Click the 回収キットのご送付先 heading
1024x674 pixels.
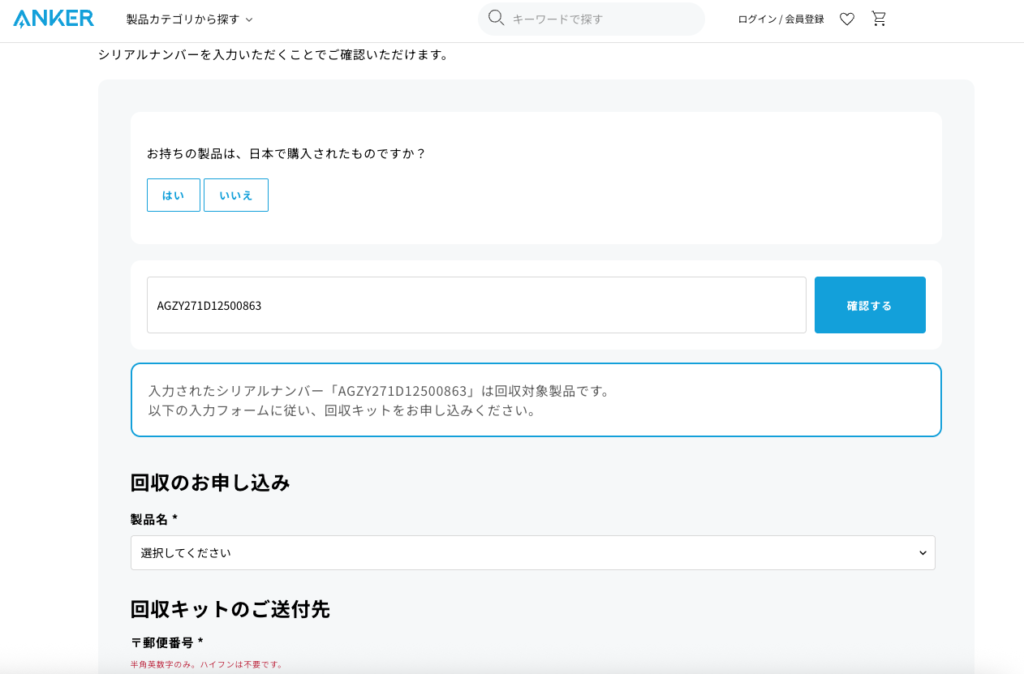click(230, 609)
